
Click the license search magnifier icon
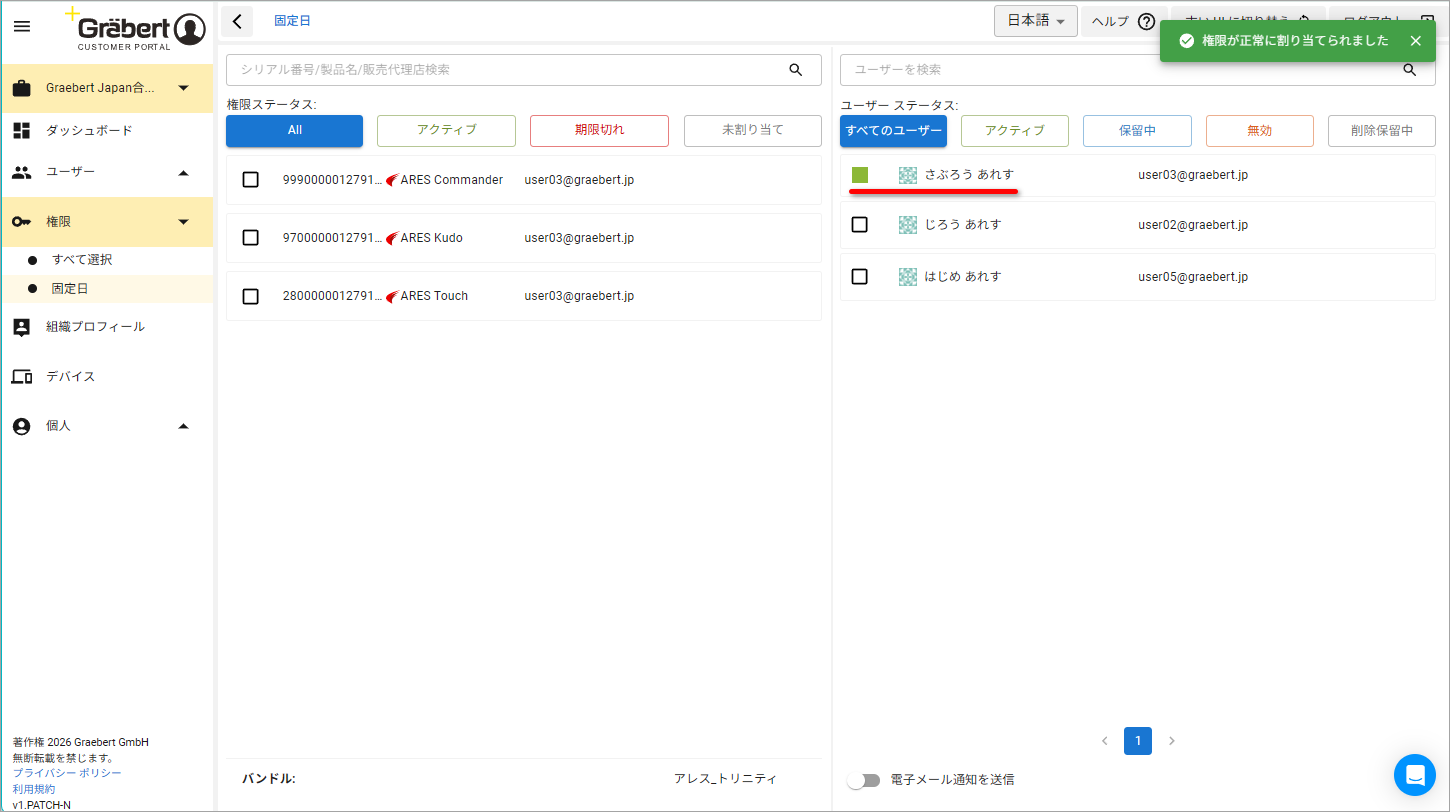pos(796,70)
